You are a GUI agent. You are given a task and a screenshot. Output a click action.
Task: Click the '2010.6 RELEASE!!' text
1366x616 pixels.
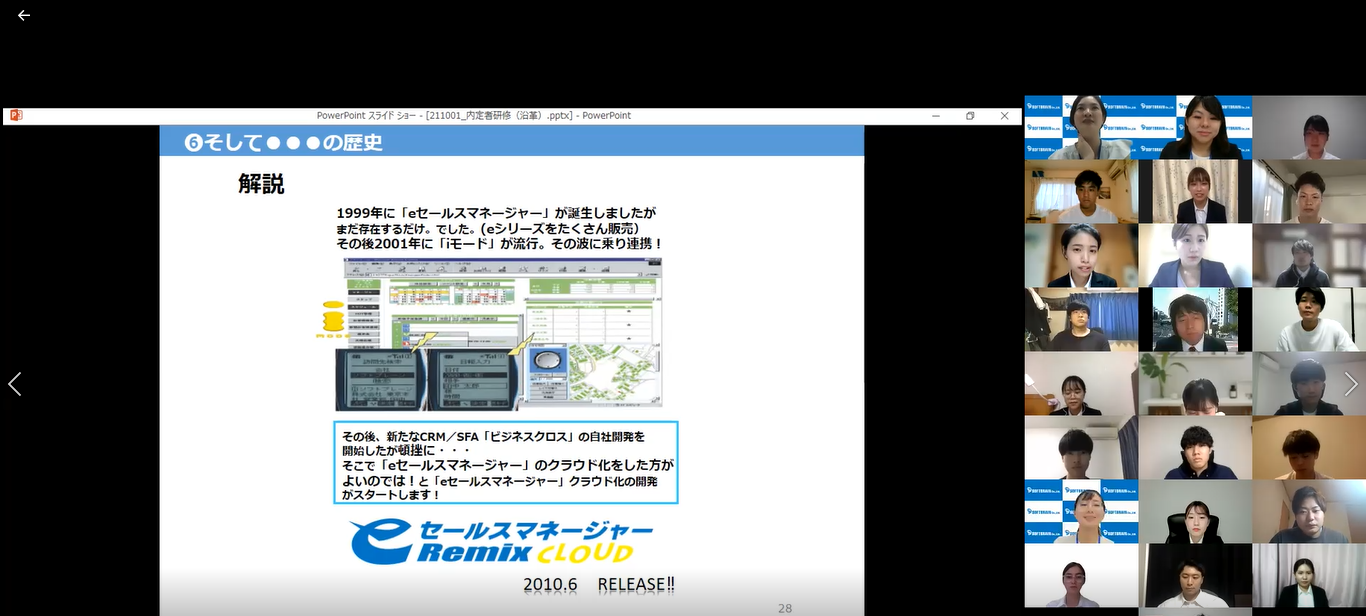coord(599,584)
